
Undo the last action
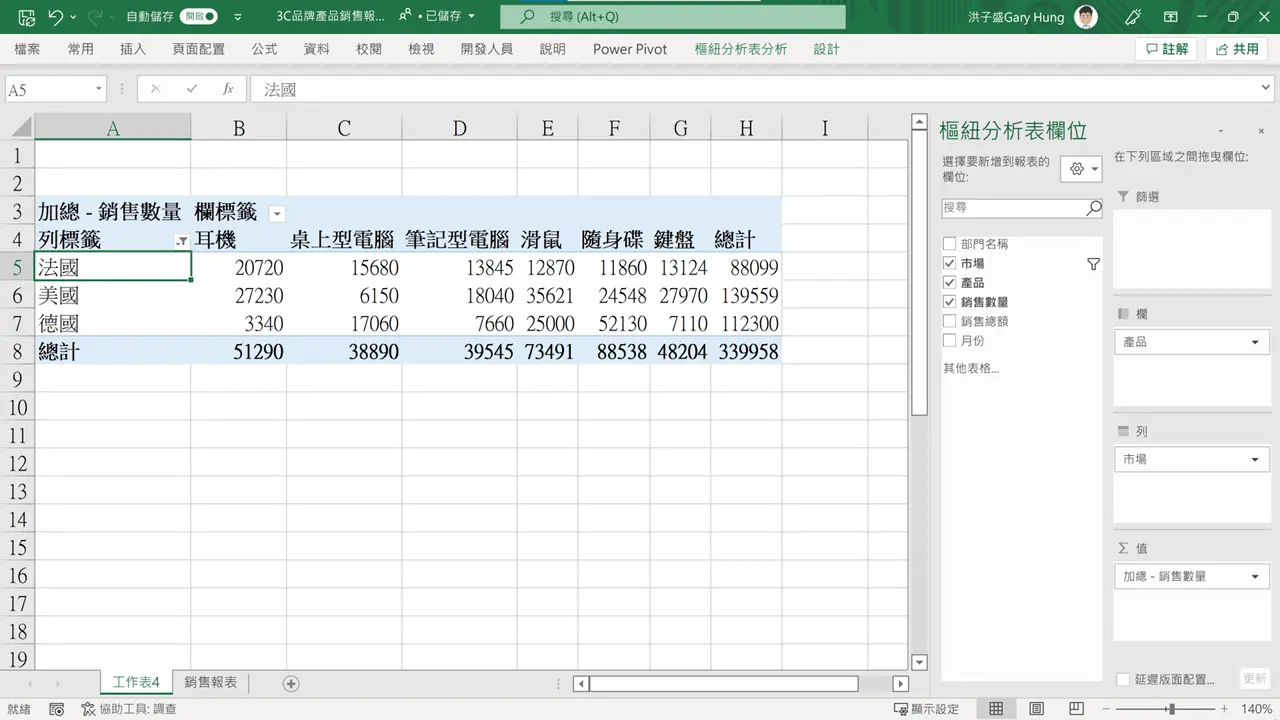tap(56, 17)
